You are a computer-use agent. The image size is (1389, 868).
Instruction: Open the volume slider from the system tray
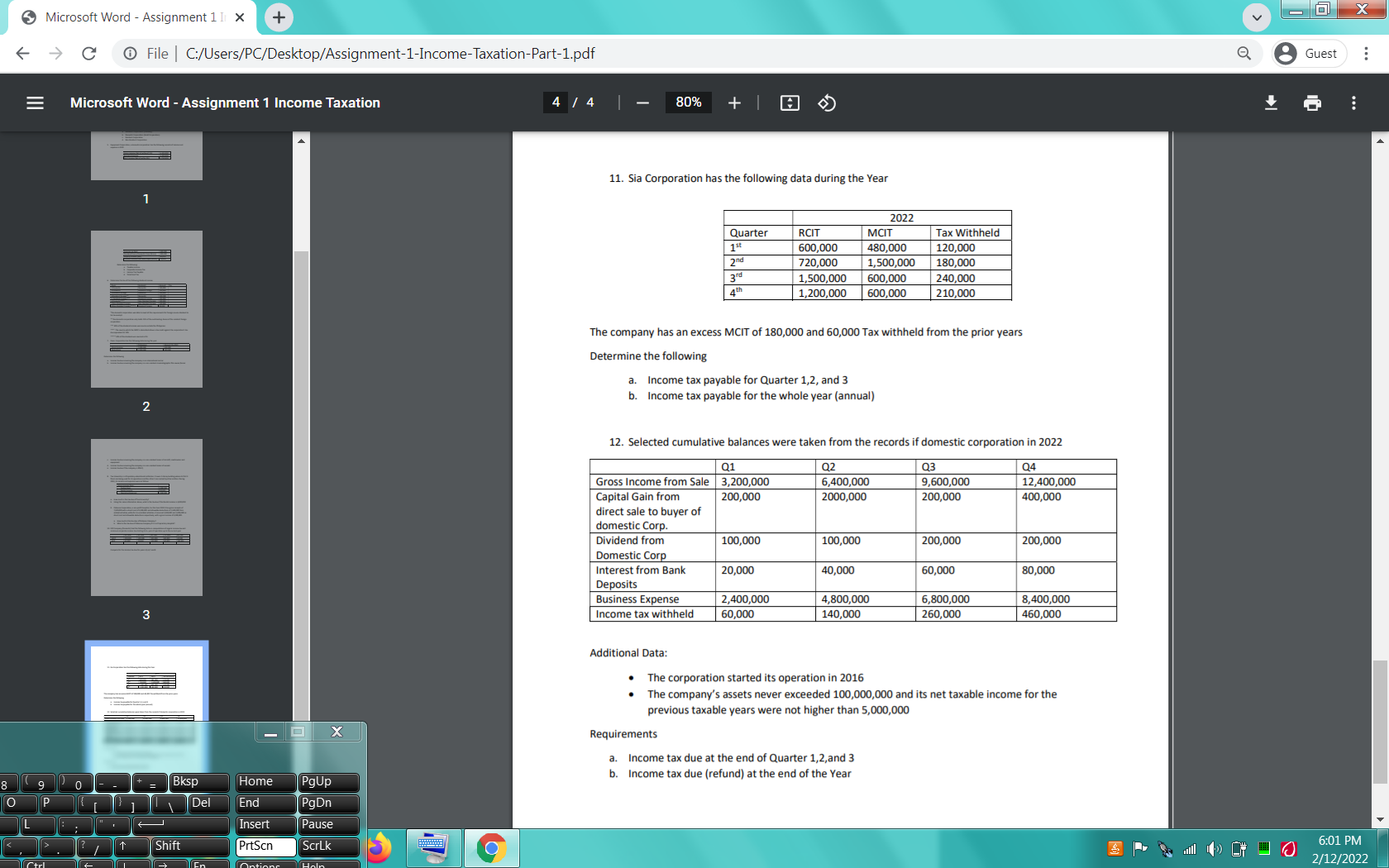(1215, 848)
